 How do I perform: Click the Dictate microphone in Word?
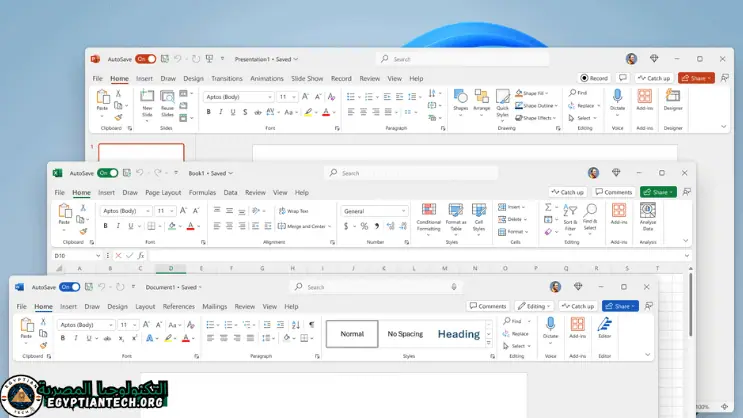[550, 328]
